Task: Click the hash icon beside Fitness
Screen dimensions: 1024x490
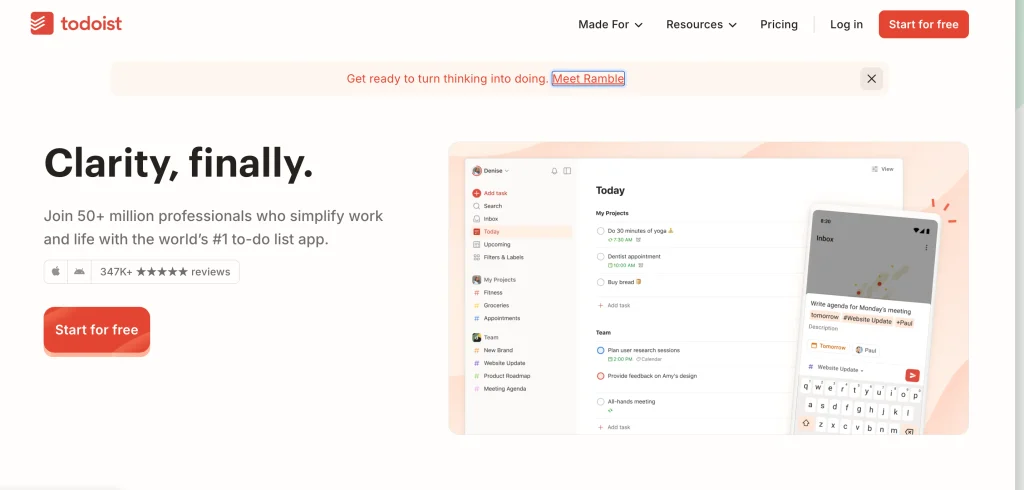Action: tap(477, 293)
